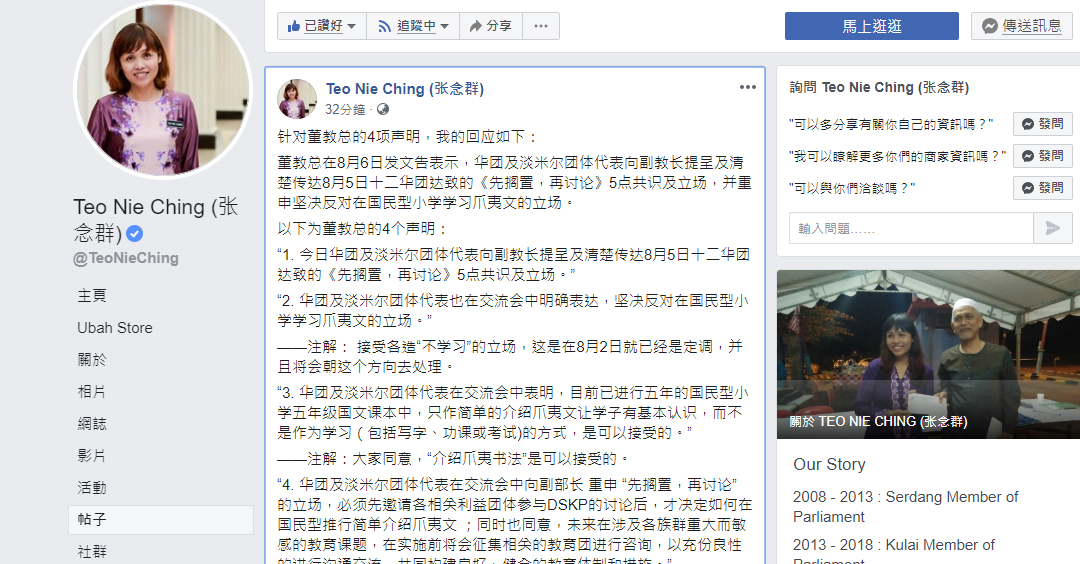Expand the 已讚好 dropdown arrow
Screen dimensions: 1080x564
coord(352,26)
